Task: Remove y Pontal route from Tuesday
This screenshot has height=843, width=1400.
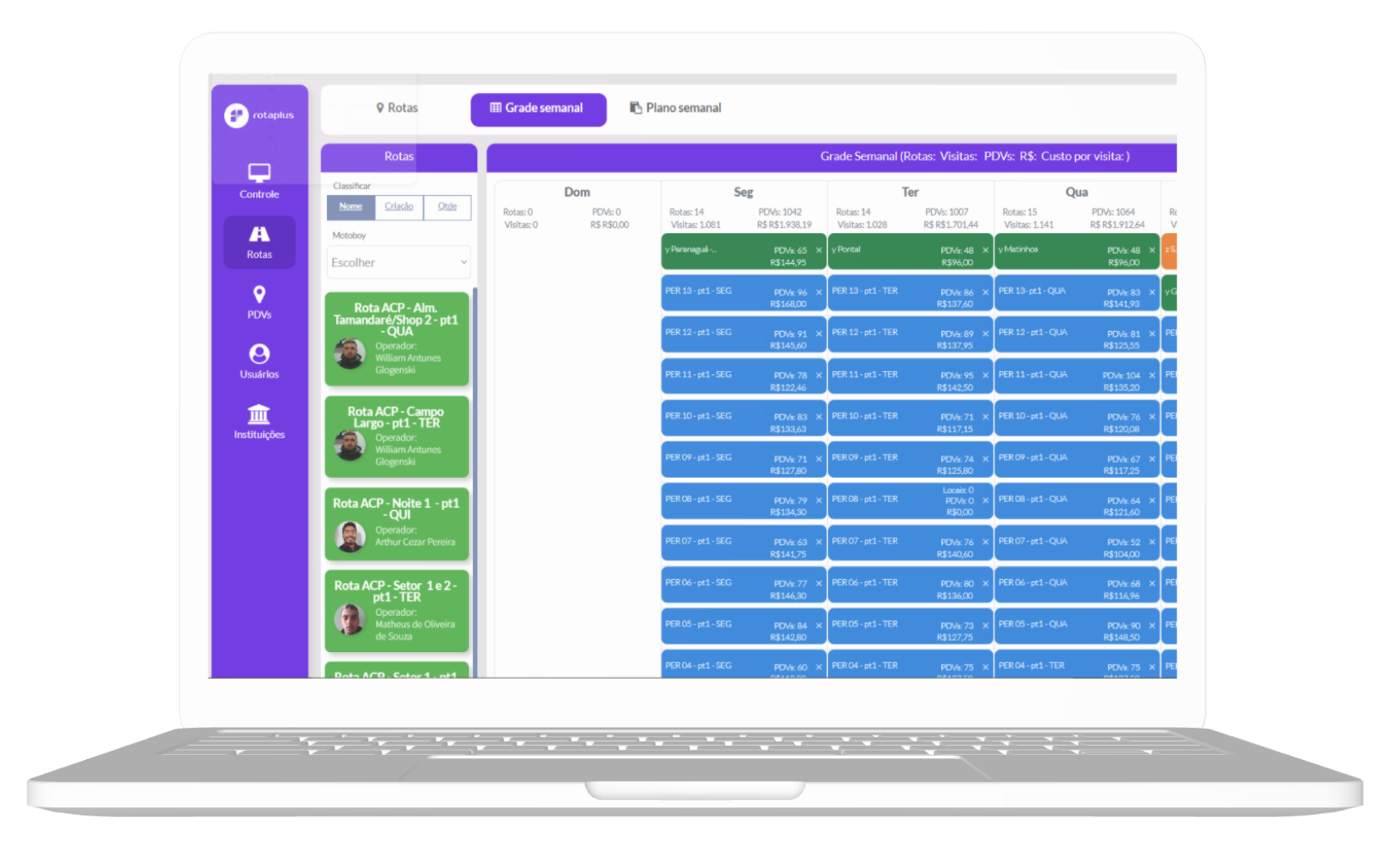Action: [986, 251]
